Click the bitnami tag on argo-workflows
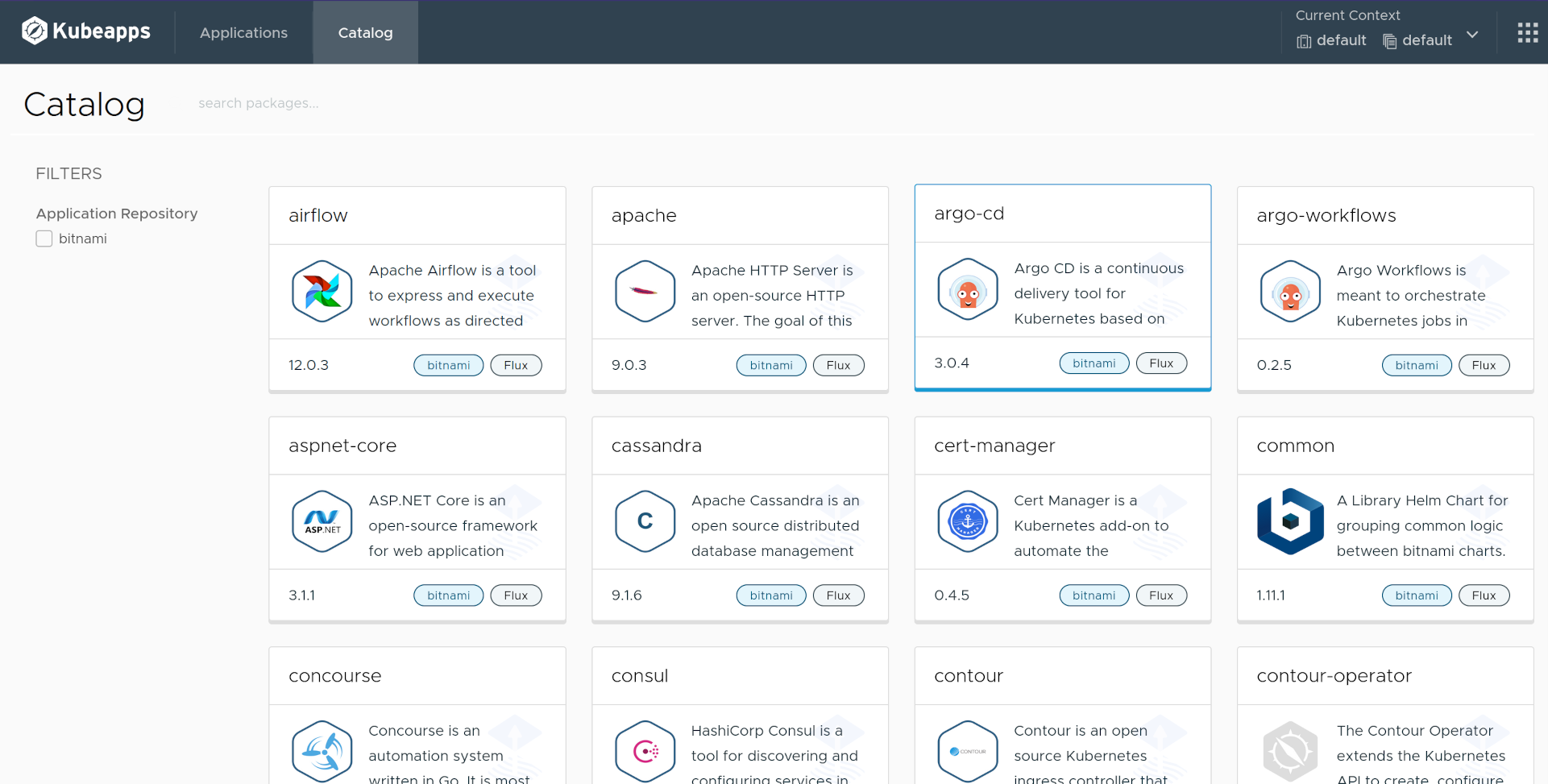The width and height of the screenshot is (1548, 784). click(x=1416, y=365)
